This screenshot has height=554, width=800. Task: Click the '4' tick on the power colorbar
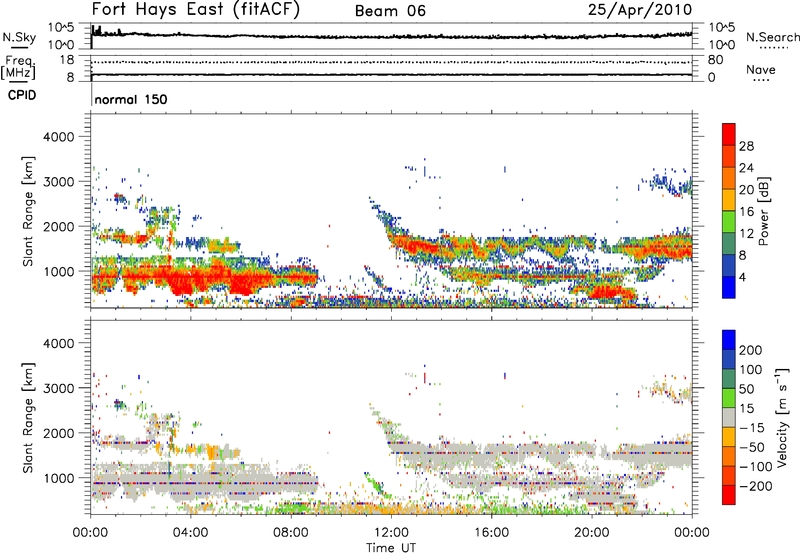tap(742, 277)
